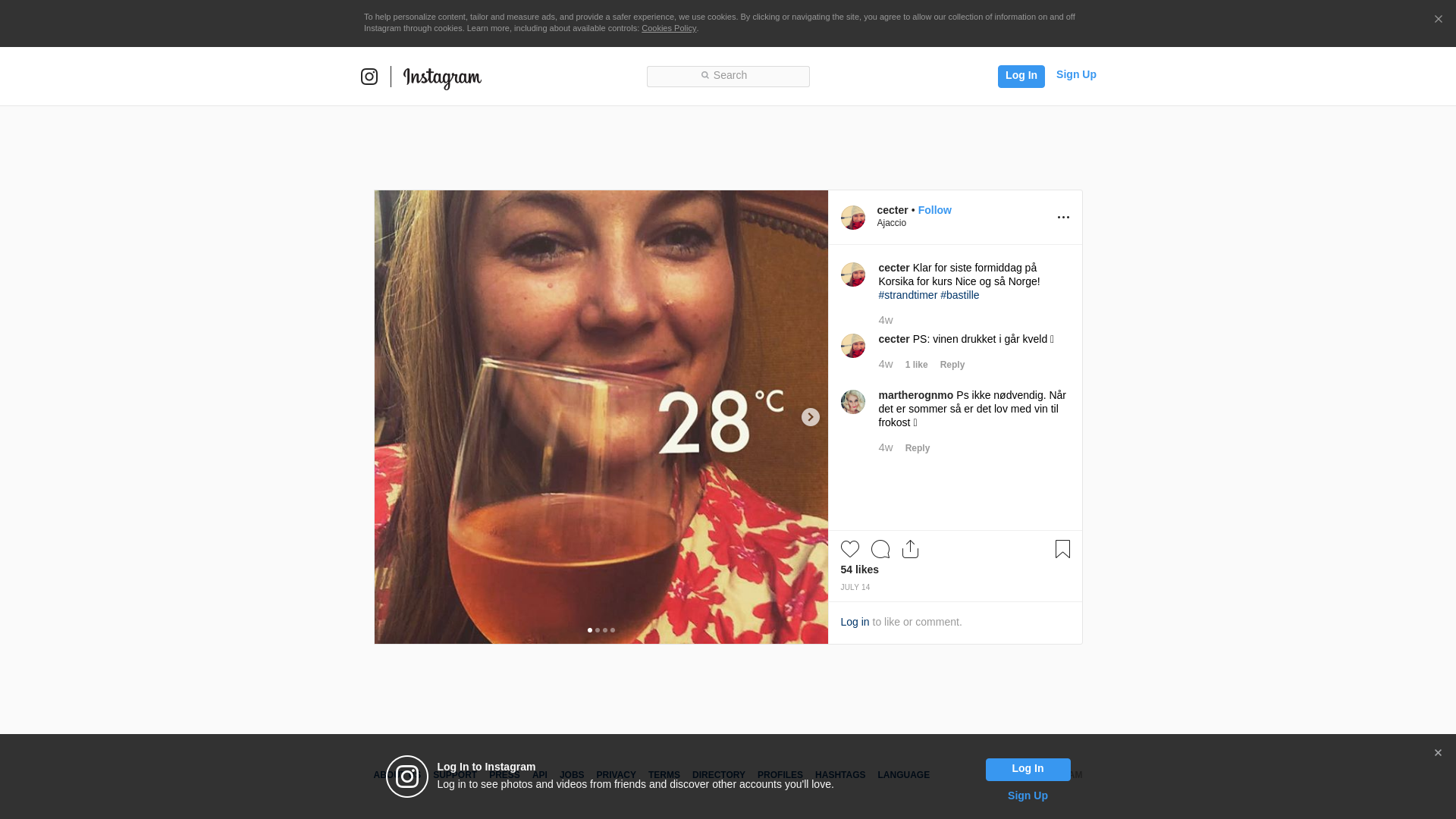Open the JOBS footer link

[572, 775]
